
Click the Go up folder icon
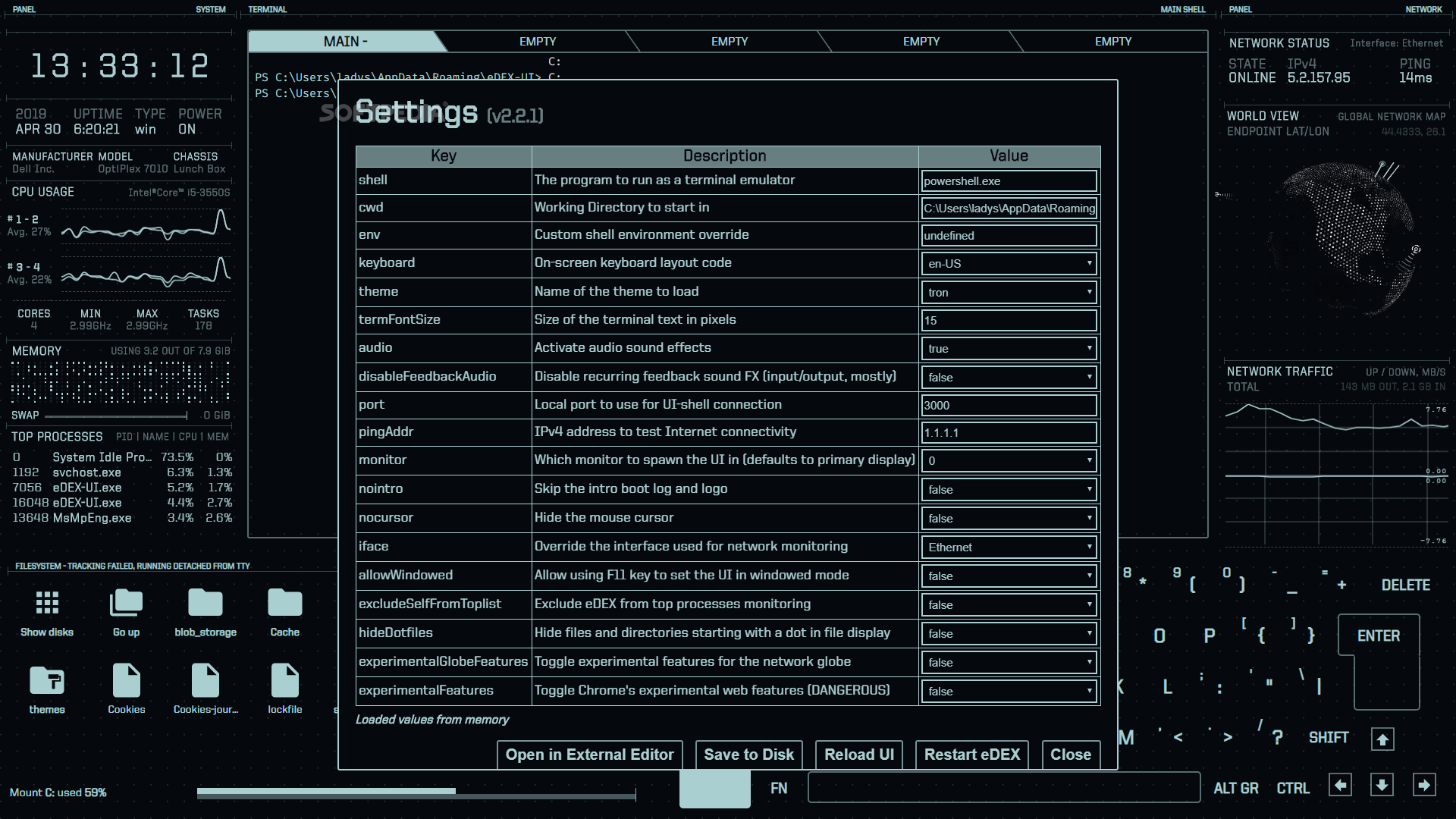coord(126,613)
